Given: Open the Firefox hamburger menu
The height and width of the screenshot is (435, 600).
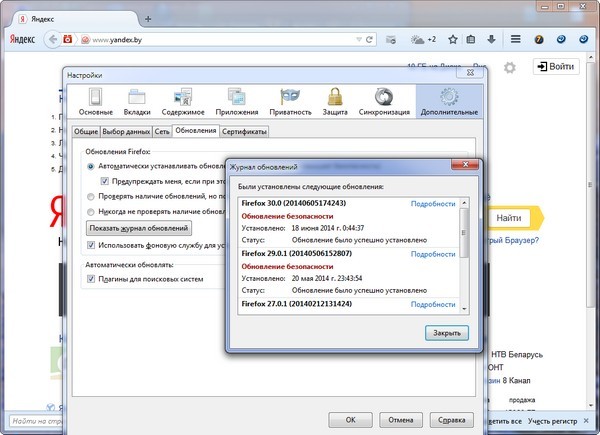Looking at the screenshot, I should coord(515,39).
